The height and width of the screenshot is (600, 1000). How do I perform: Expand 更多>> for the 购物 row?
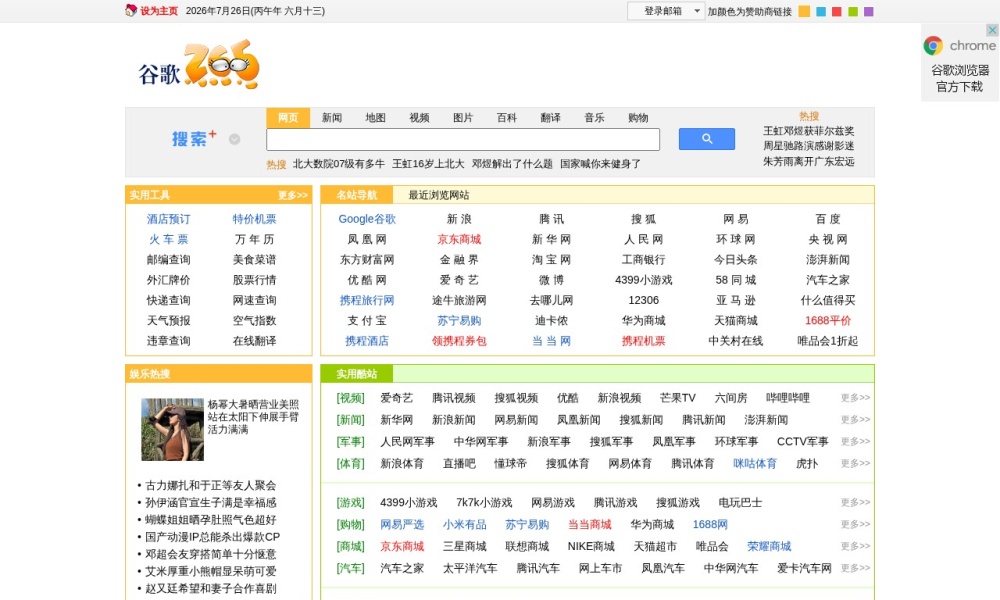point(855,524)
